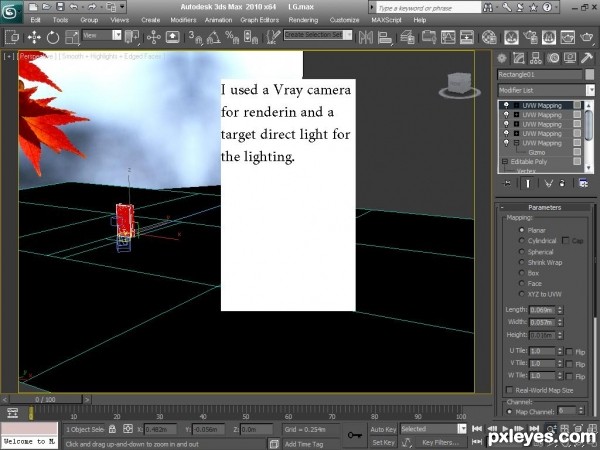Open the Motion command panel tab
Screen dimensions: 600x450
[553, 58]
